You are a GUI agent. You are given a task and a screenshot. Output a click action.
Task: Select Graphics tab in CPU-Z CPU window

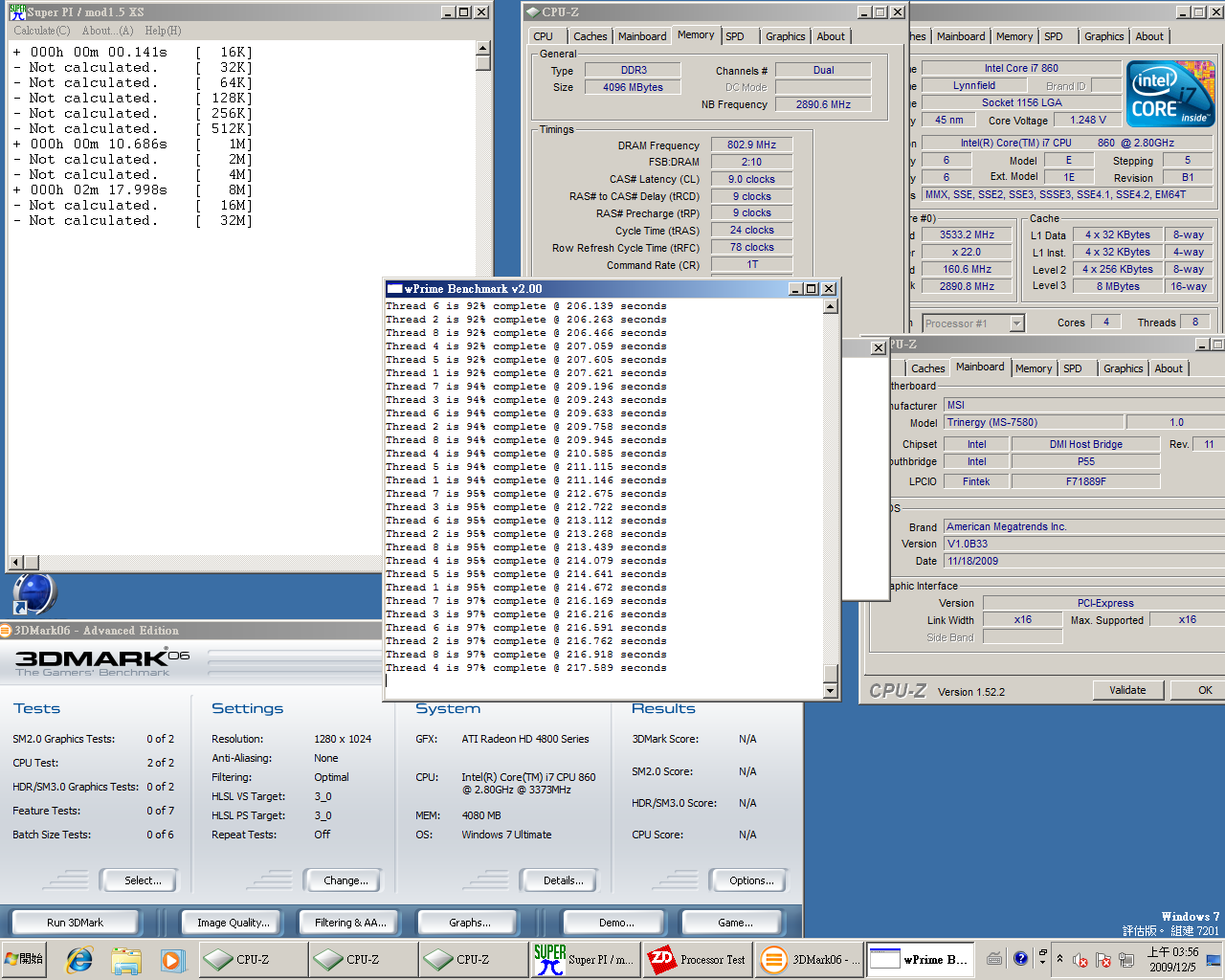point(1104,36)
